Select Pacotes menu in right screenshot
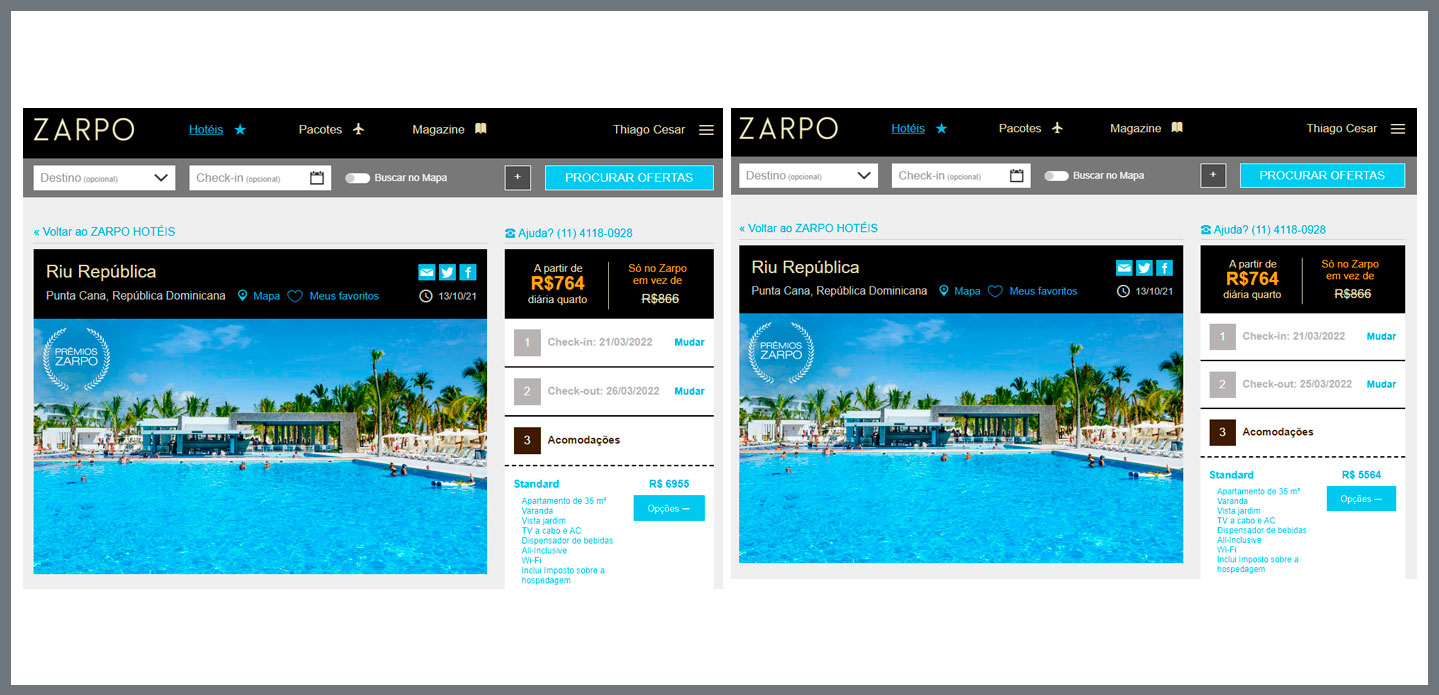This screenshot has height=695, width=1439. [x=1031, y=128]
